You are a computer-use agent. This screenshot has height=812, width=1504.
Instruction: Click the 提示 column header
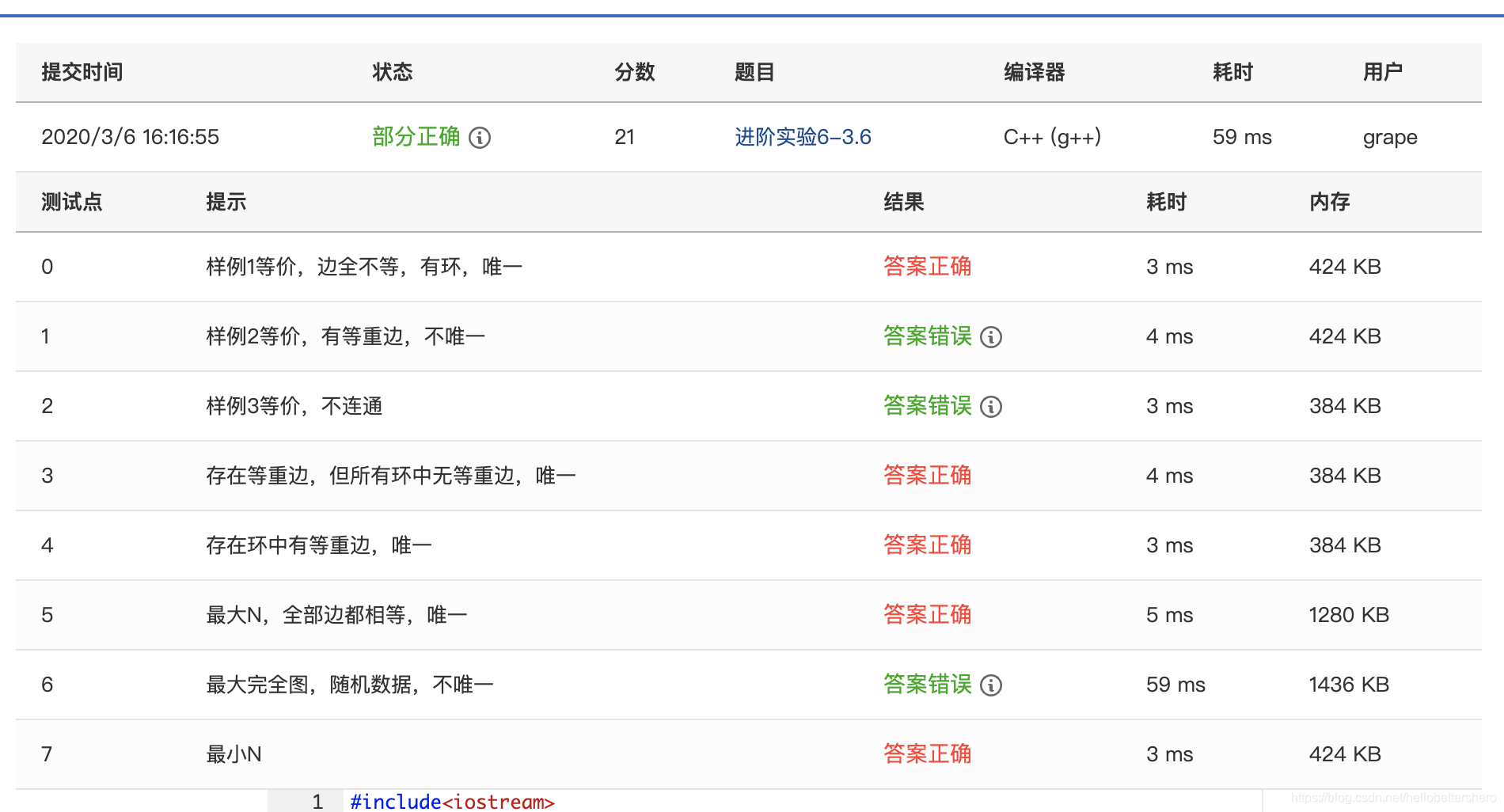point(226,202)
